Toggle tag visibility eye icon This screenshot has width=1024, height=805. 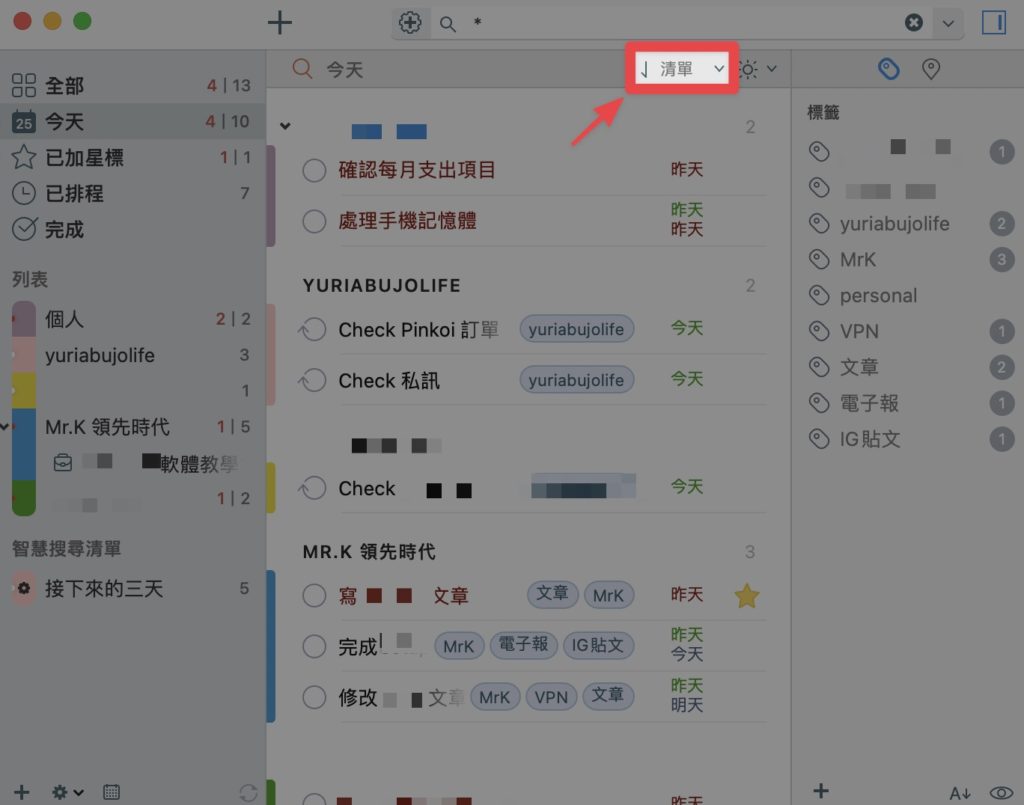coord(1001,793)
